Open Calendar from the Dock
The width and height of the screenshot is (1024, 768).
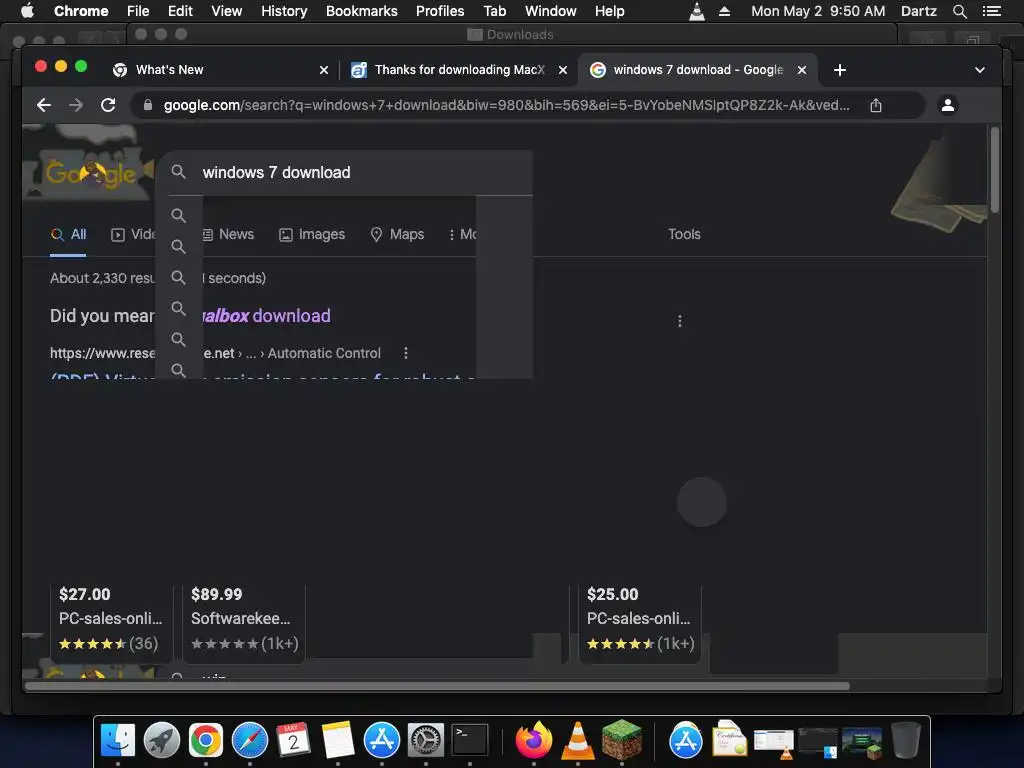293,741
